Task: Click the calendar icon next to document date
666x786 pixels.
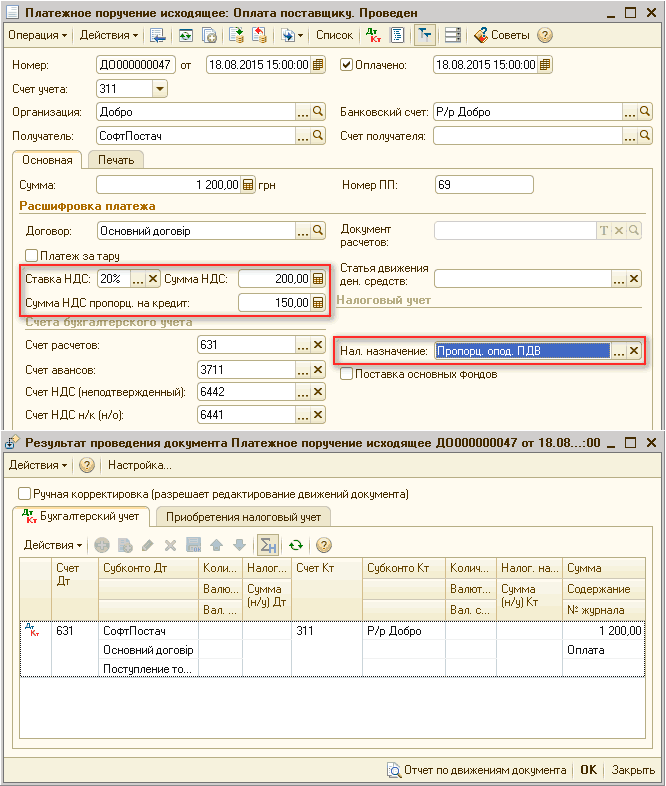Action: click(x=318, y=65)
